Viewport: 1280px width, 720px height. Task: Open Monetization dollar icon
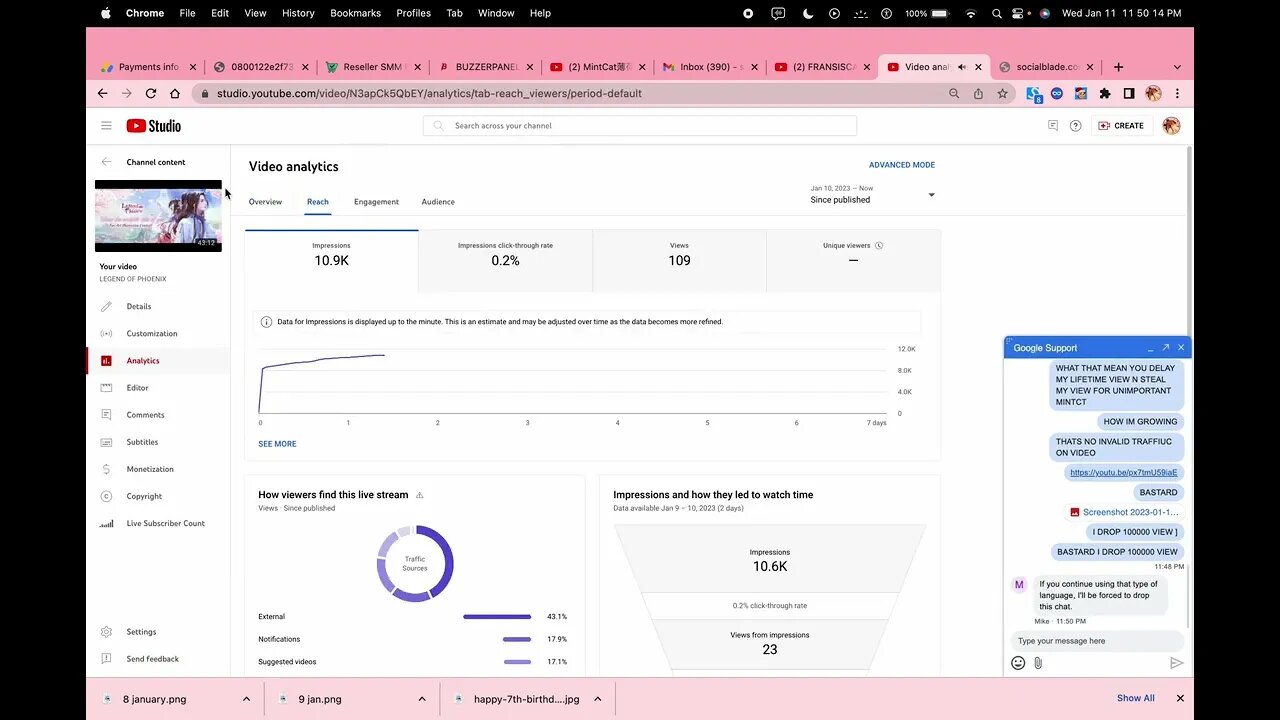pyautogui.click(x=106, y=469)
